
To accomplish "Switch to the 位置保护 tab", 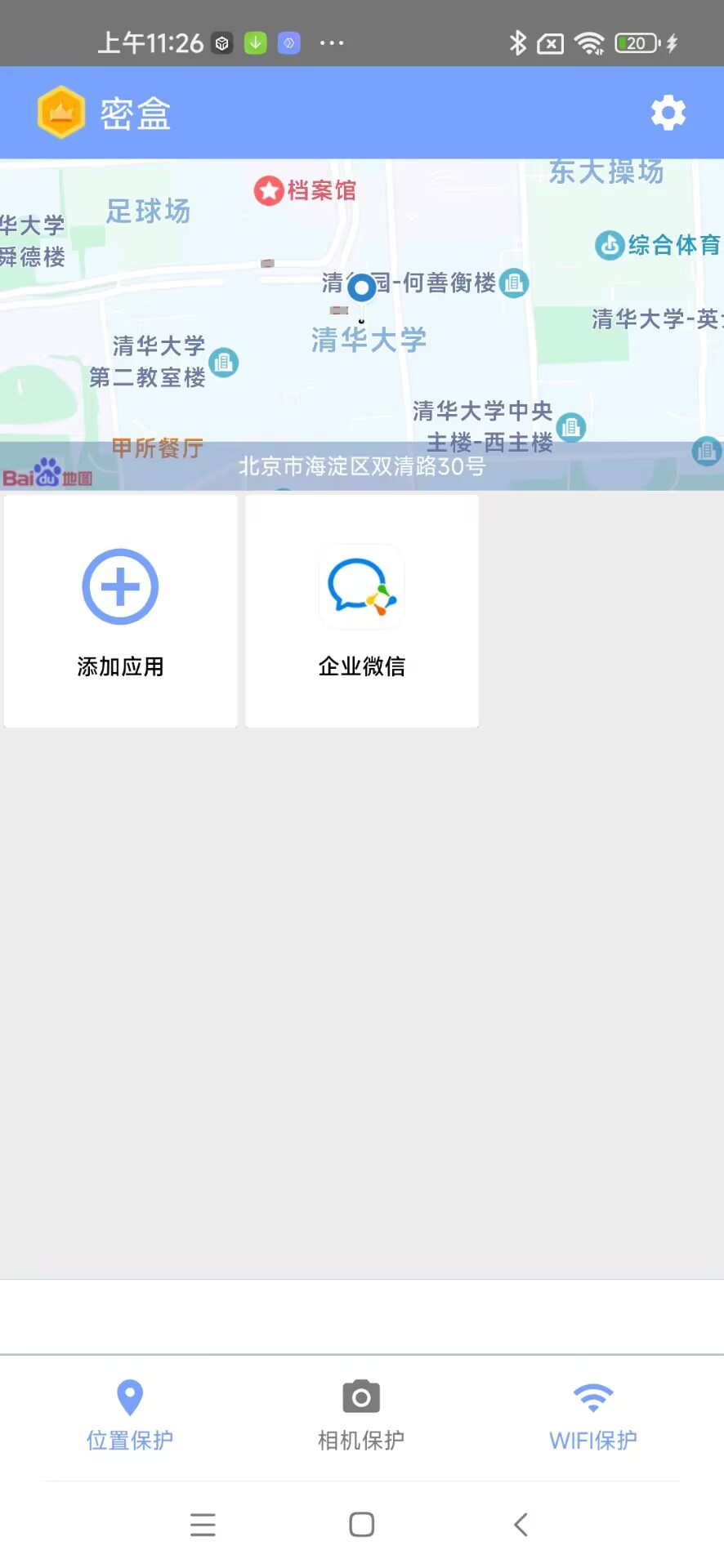I will [x=130, y=1417].
